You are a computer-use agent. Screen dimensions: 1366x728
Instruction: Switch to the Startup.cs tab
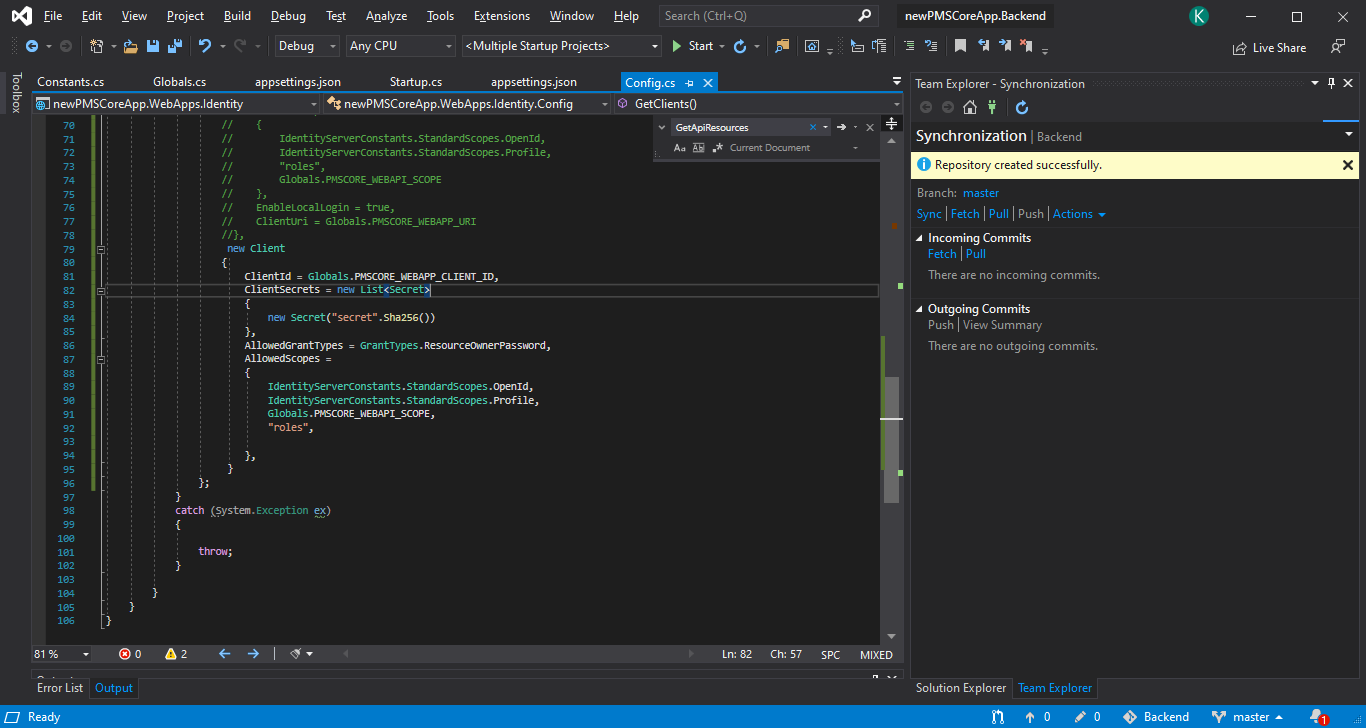(x=415, y=82)
